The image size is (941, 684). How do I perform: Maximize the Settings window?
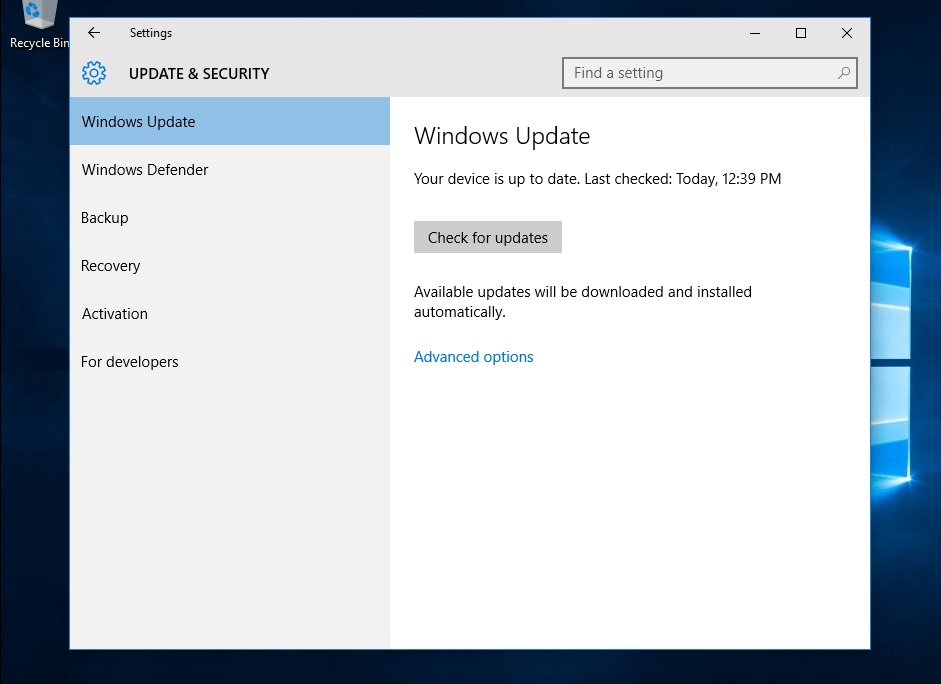pos(801,33)
